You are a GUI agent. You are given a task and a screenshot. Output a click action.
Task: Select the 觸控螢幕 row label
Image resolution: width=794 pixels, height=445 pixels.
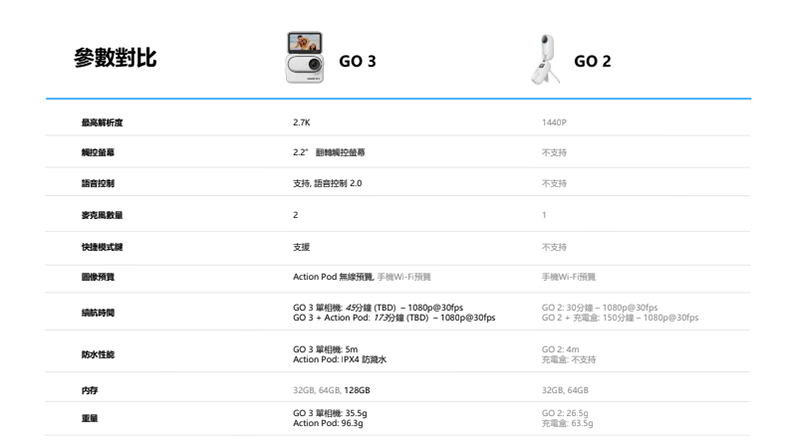tap(98, 153)
